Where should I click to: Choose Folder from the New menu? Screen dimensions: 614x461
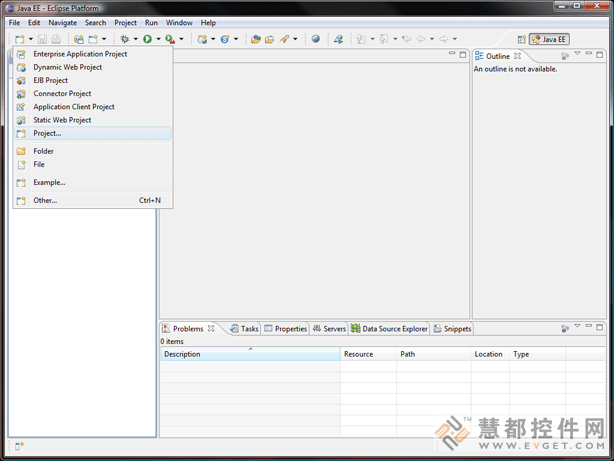[93, 151]
